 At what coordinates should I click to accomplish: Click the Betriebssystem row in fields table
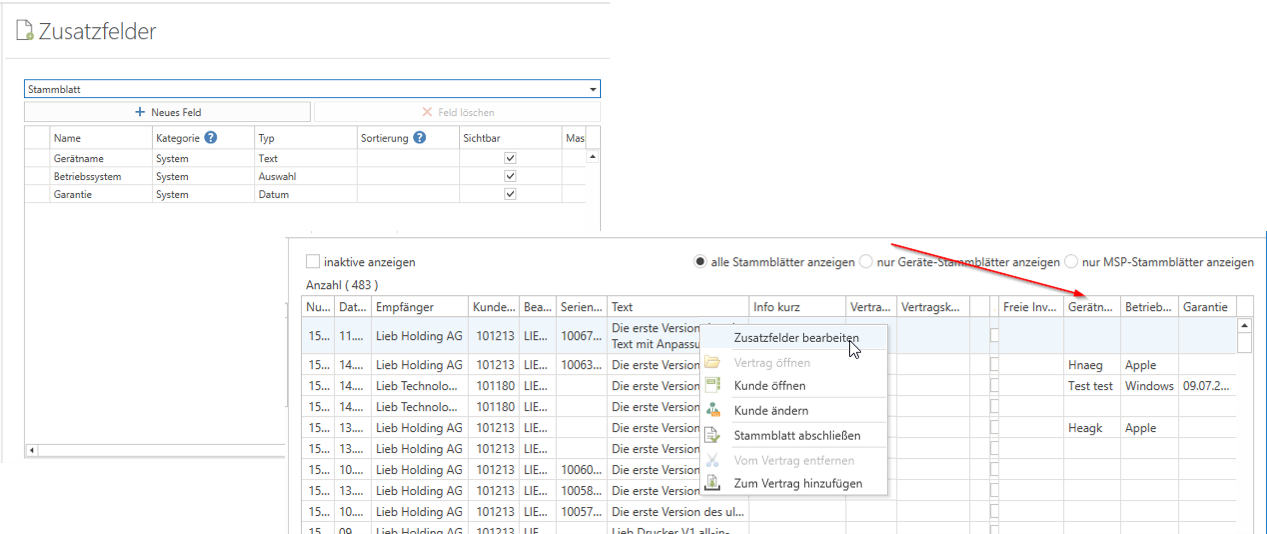(88, 176)
